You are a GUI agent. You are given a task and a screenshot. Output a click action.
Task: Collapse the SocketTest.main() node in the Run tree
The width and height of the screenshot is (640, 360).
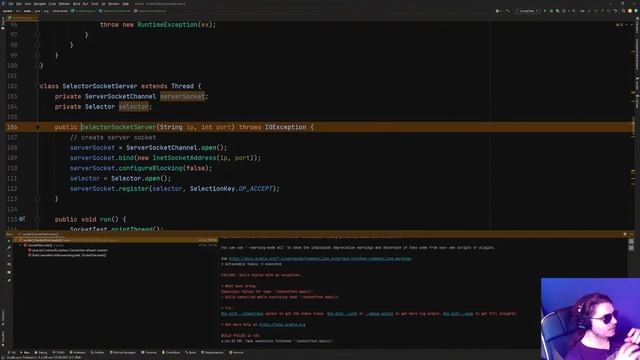click(x=20, y=245)
